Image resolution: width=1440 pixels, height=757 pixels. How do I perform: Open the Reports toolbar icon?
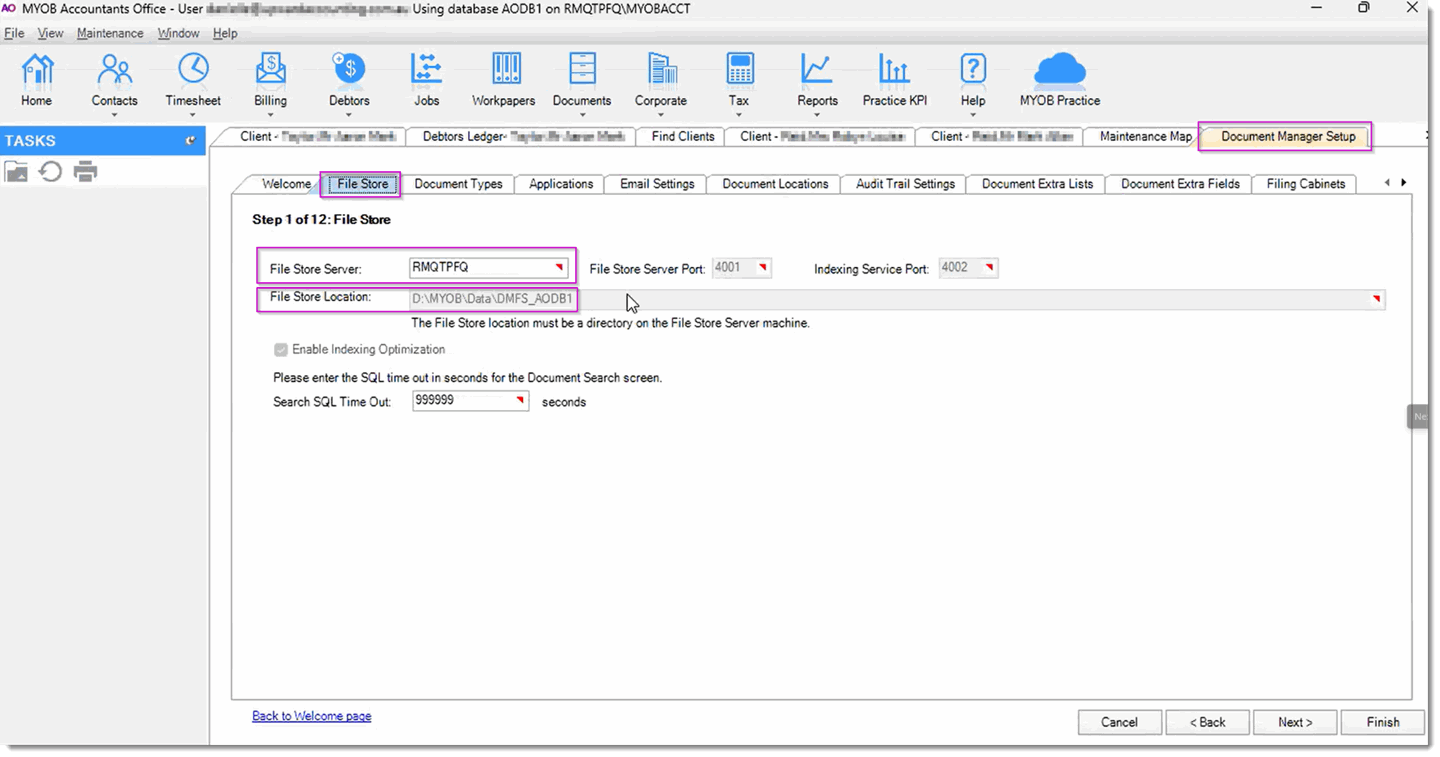[x=817, y=79]
